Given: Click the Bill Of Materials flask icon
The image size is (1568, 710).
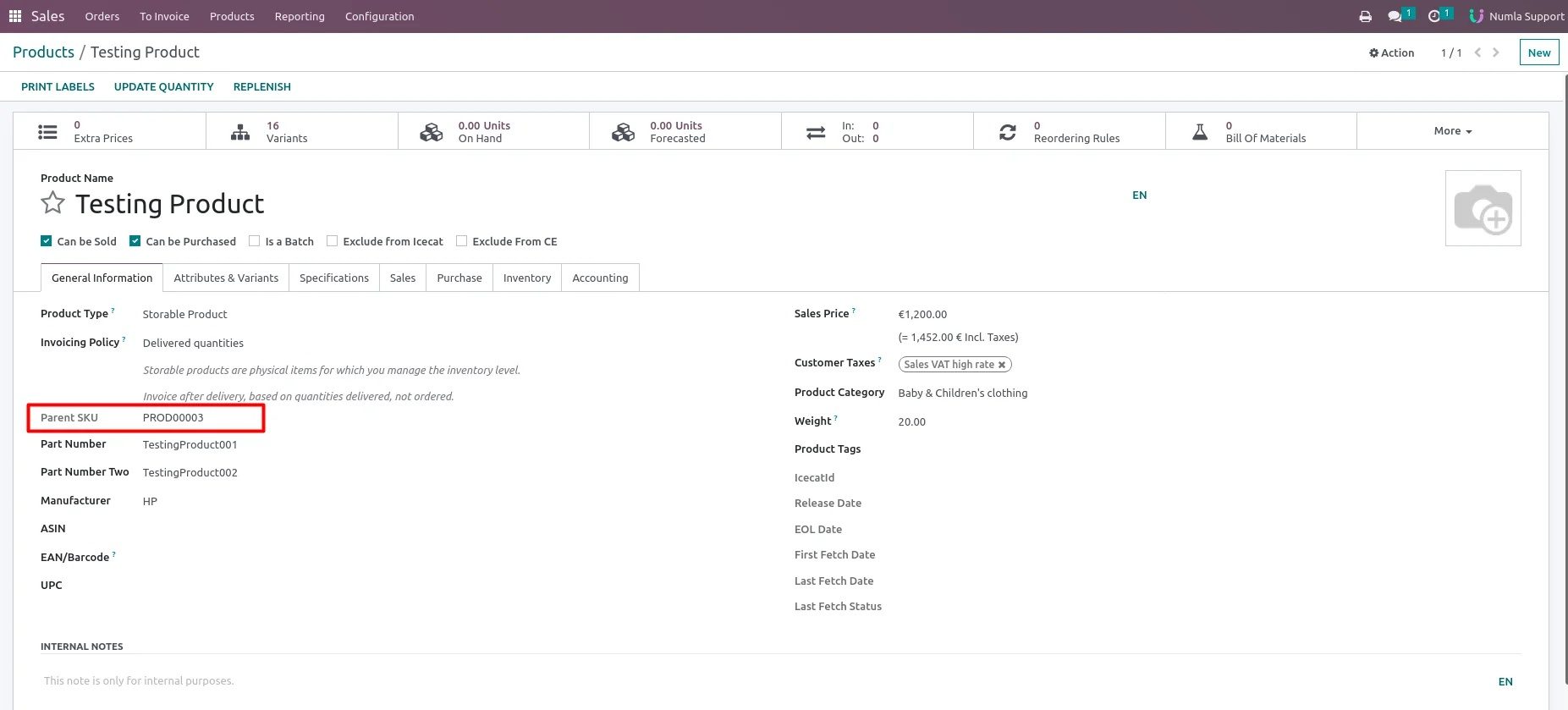Looking at the screenshot, I should point(1200,132).
